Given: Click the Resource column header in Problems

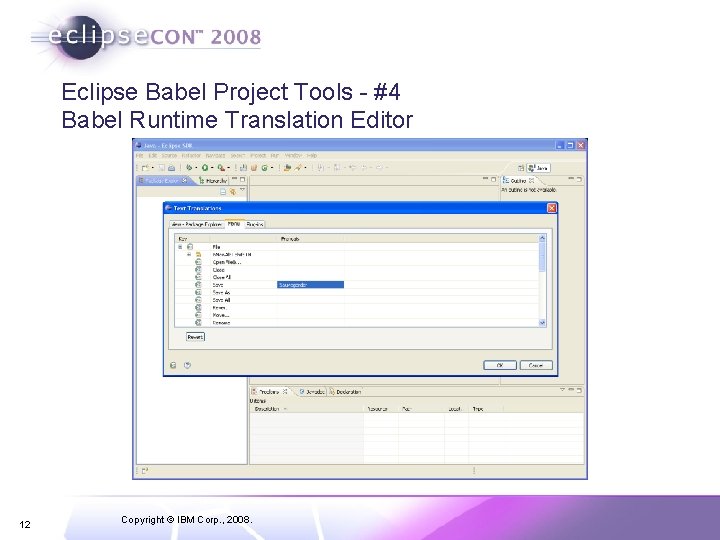Looking at the screenshot, I should point(381,409).
